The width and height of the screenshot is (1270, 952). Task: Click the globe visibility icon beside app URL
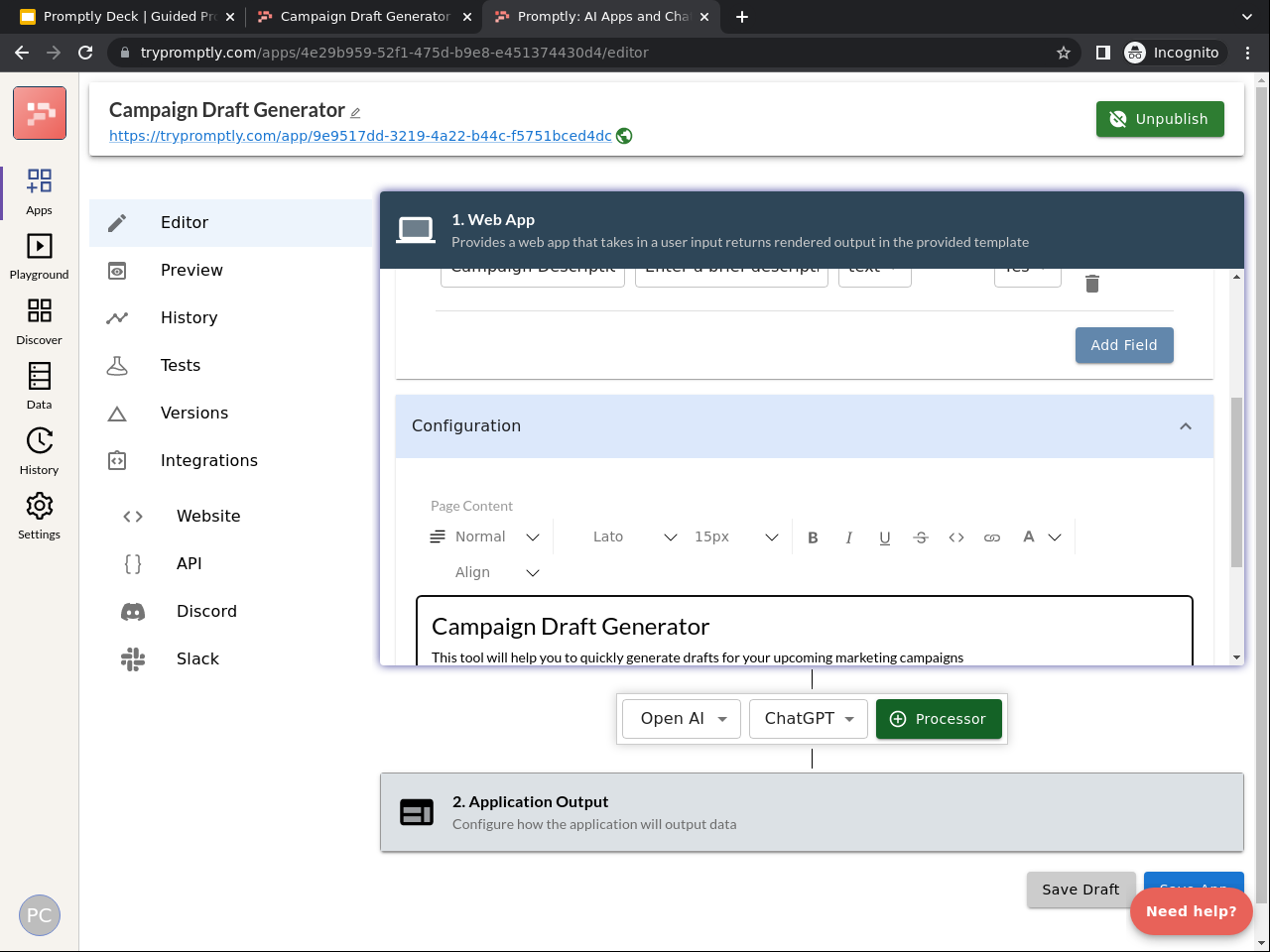[624, 136]
